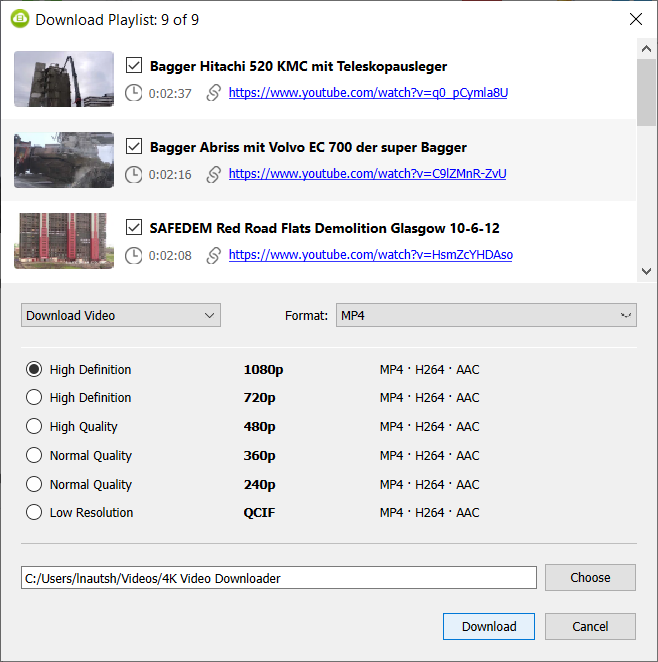658x662 pixels.
Task: Pick Normal Quality 360p option
Action: [34, 456]
